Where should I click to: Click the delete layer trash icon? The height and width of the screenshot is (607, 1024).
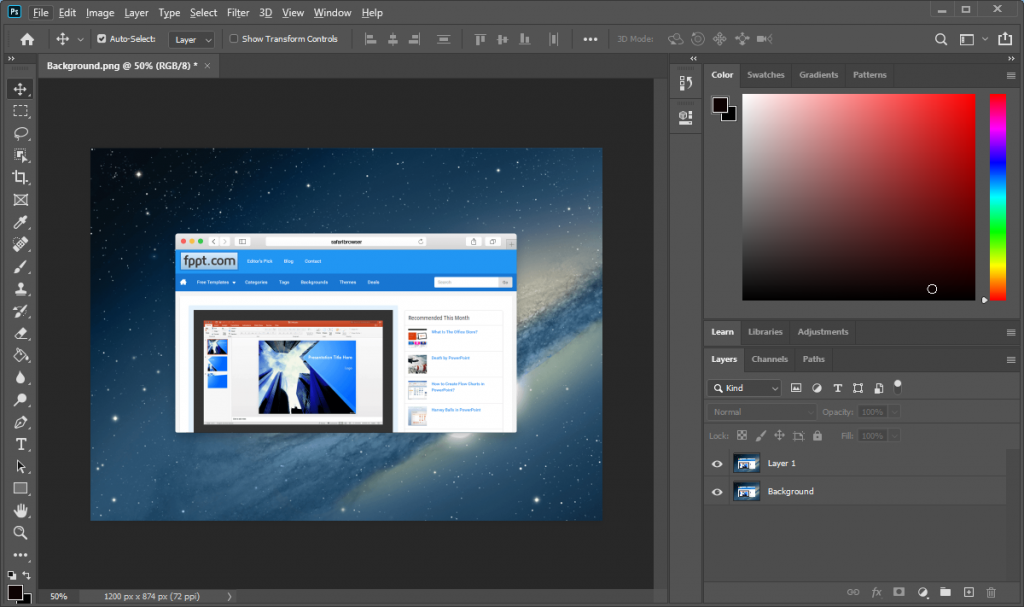pyautogui.click(x=992, y=593)
